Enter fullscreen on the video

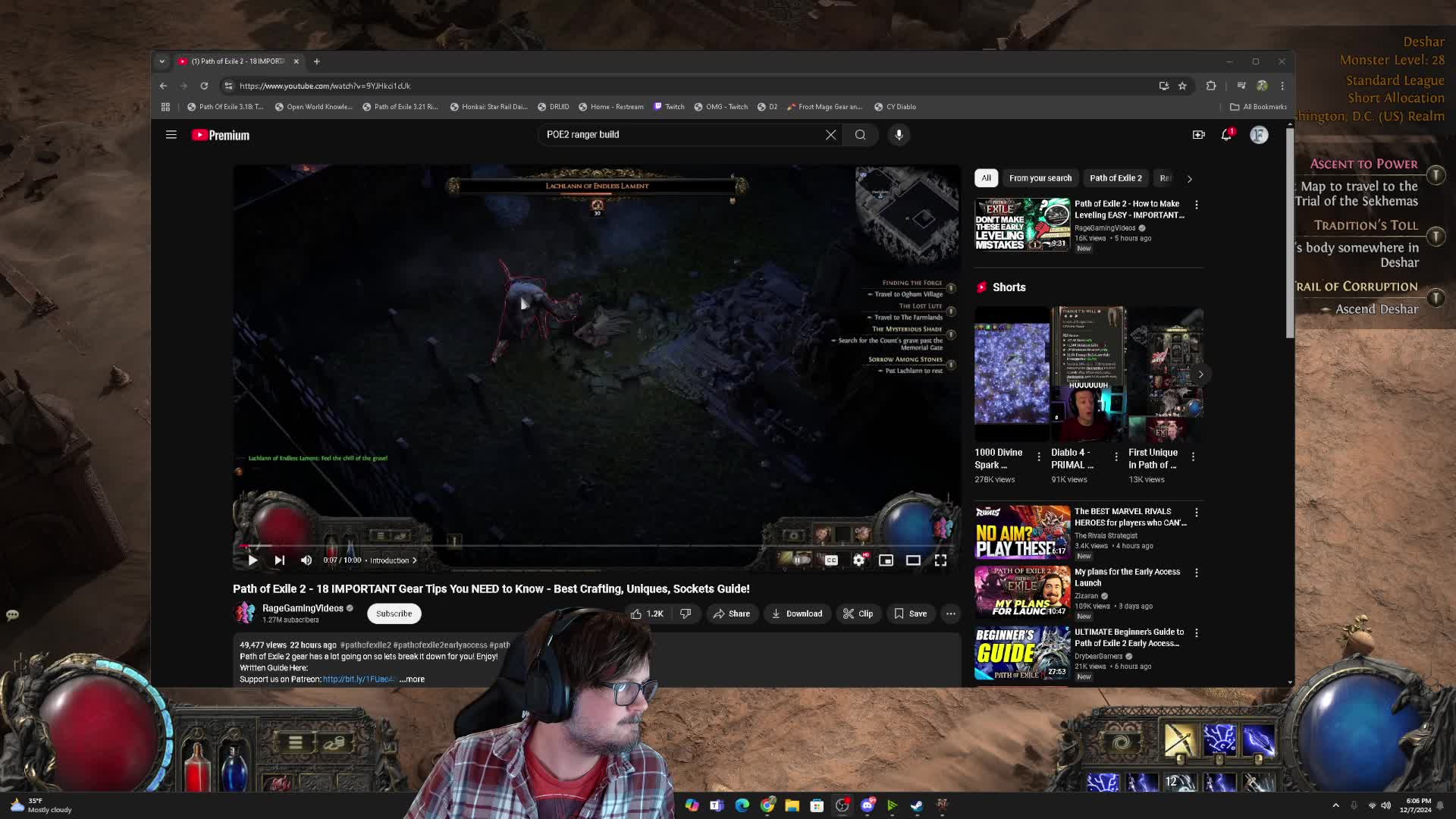[x=940, y=560]
